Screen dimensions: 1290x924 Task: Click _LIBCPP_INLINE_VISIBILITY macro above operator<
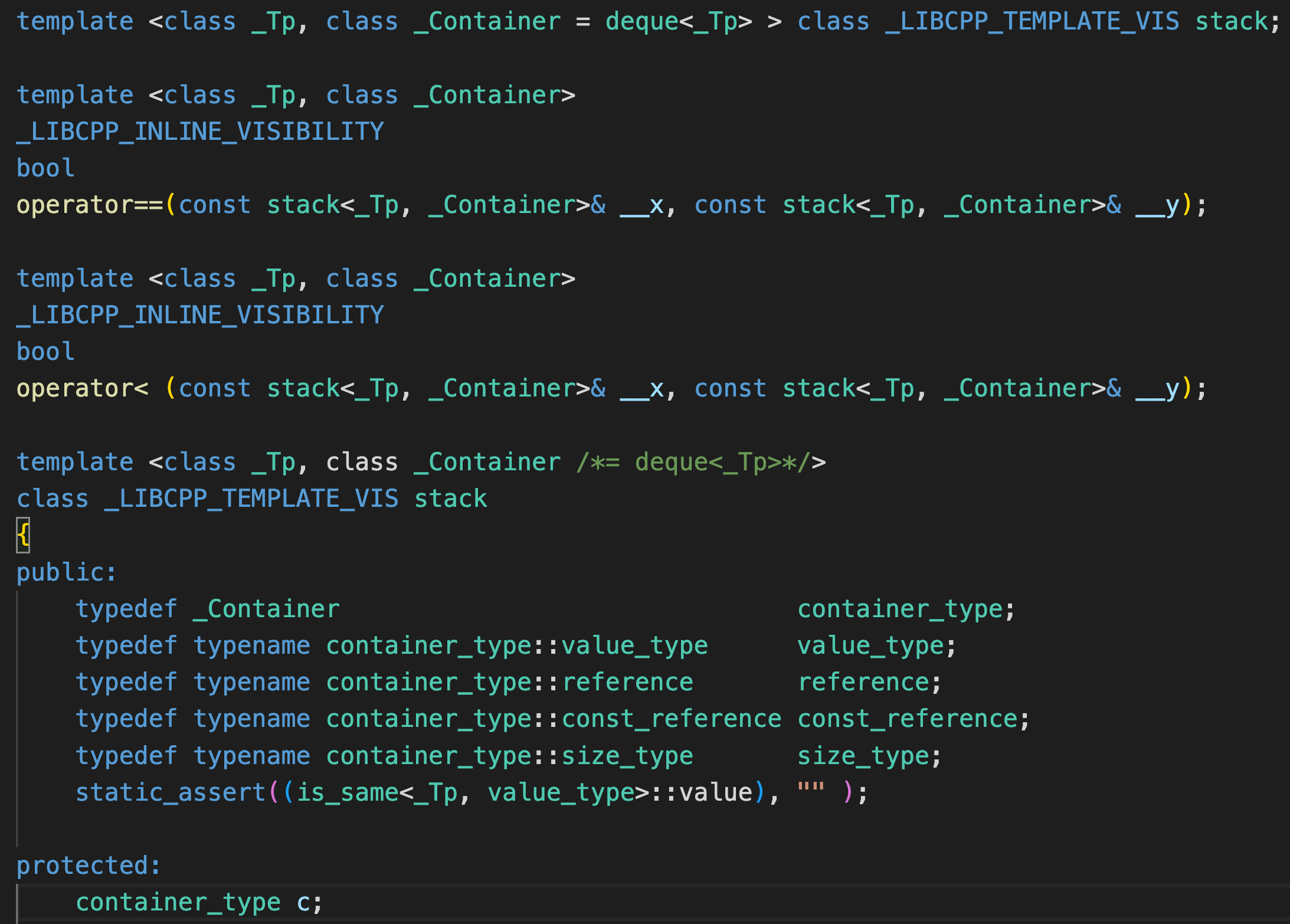pyautogui.click(x=201, y=315)
